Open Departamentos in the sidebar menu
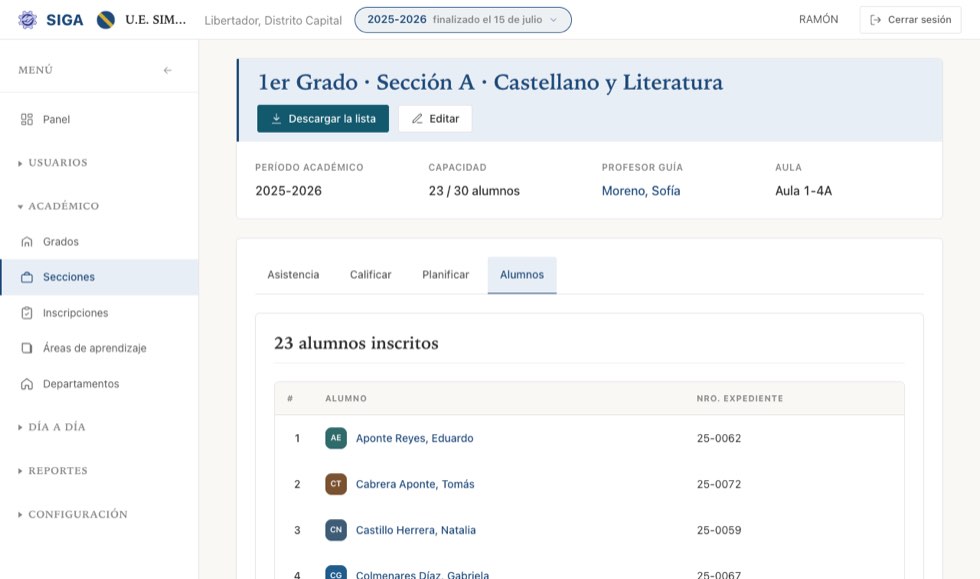 [x=99, y=384]
